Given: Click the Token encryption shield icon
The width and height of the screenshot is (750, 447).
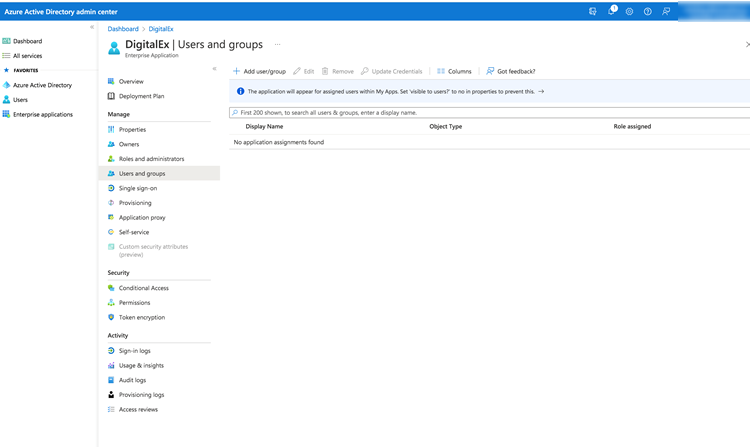Looking at the screenshot, I should pyautogui.click(x=111, y=317).
